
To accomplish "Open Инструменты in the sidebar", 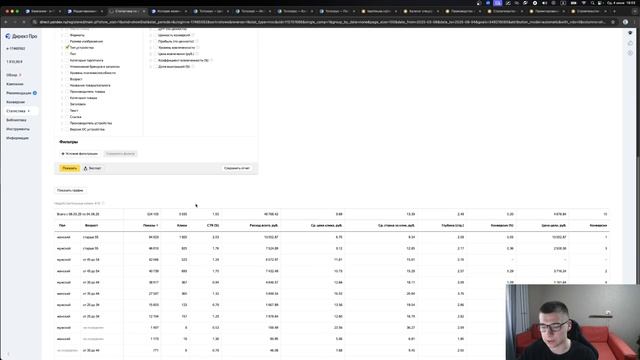I will pyautogui.click(x=18, y=129).
